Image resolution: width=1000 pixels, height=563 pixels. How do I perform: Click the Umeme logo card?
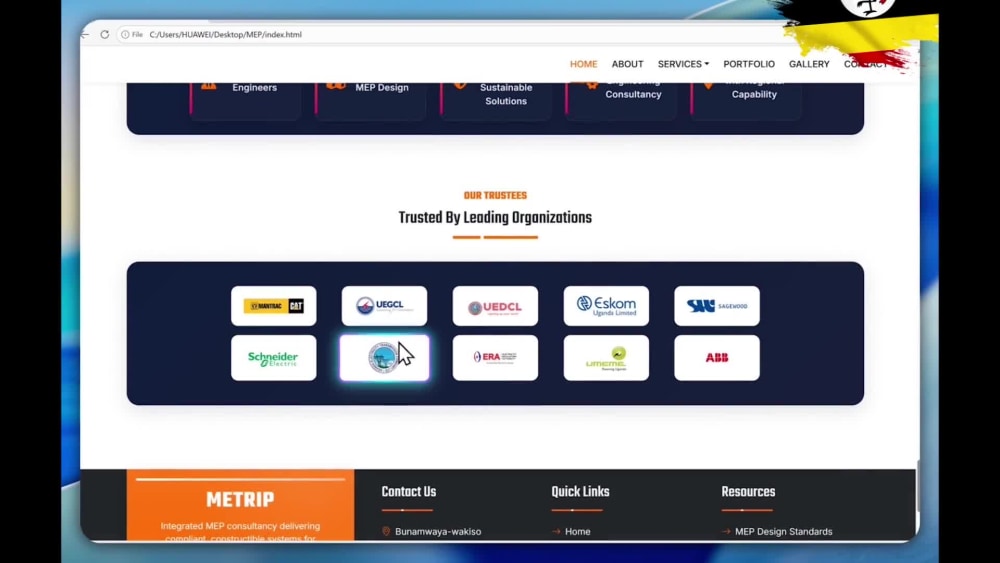(x=607, y=358)
